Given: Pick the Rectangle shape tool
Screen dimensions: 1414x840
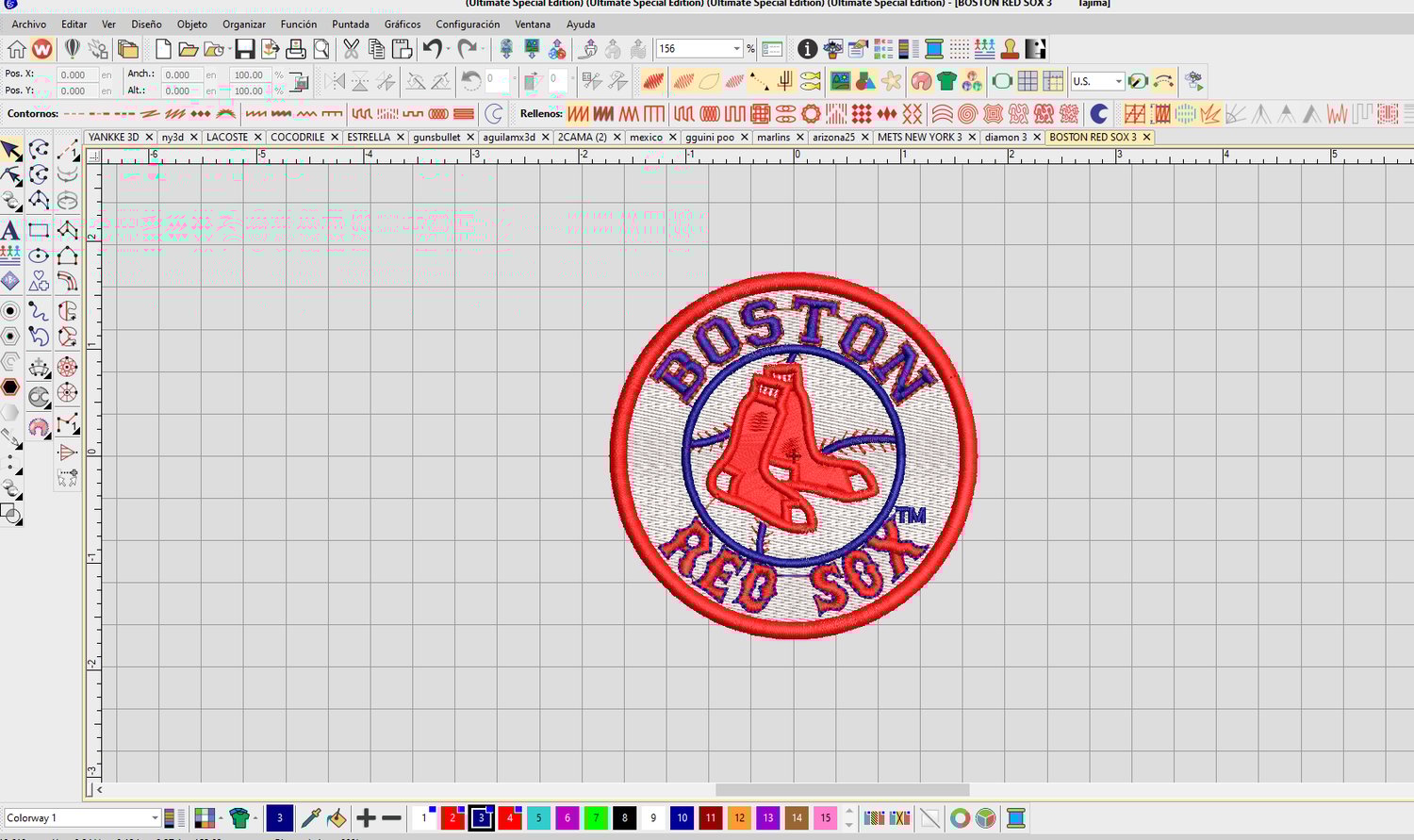Looking at the screenshot, I should pos(39,230).
